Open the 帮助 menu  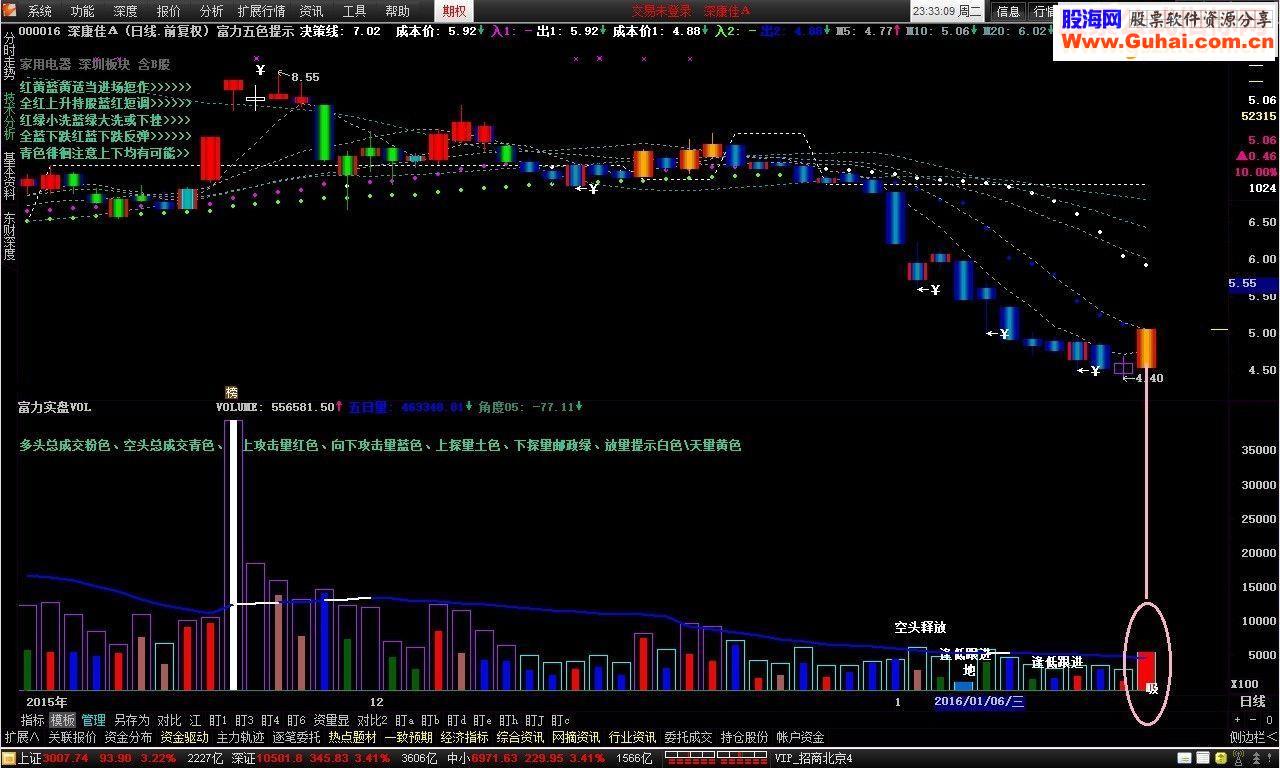[397, 11]
